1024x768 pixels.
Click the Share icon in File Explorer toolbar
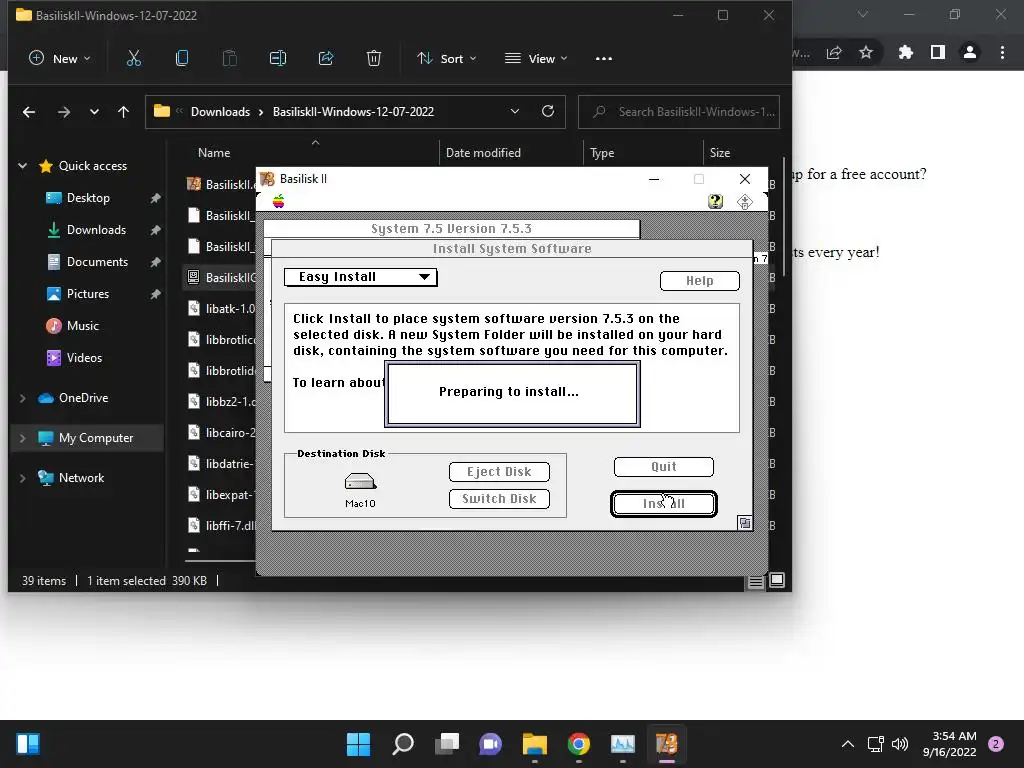coord(326,59)
